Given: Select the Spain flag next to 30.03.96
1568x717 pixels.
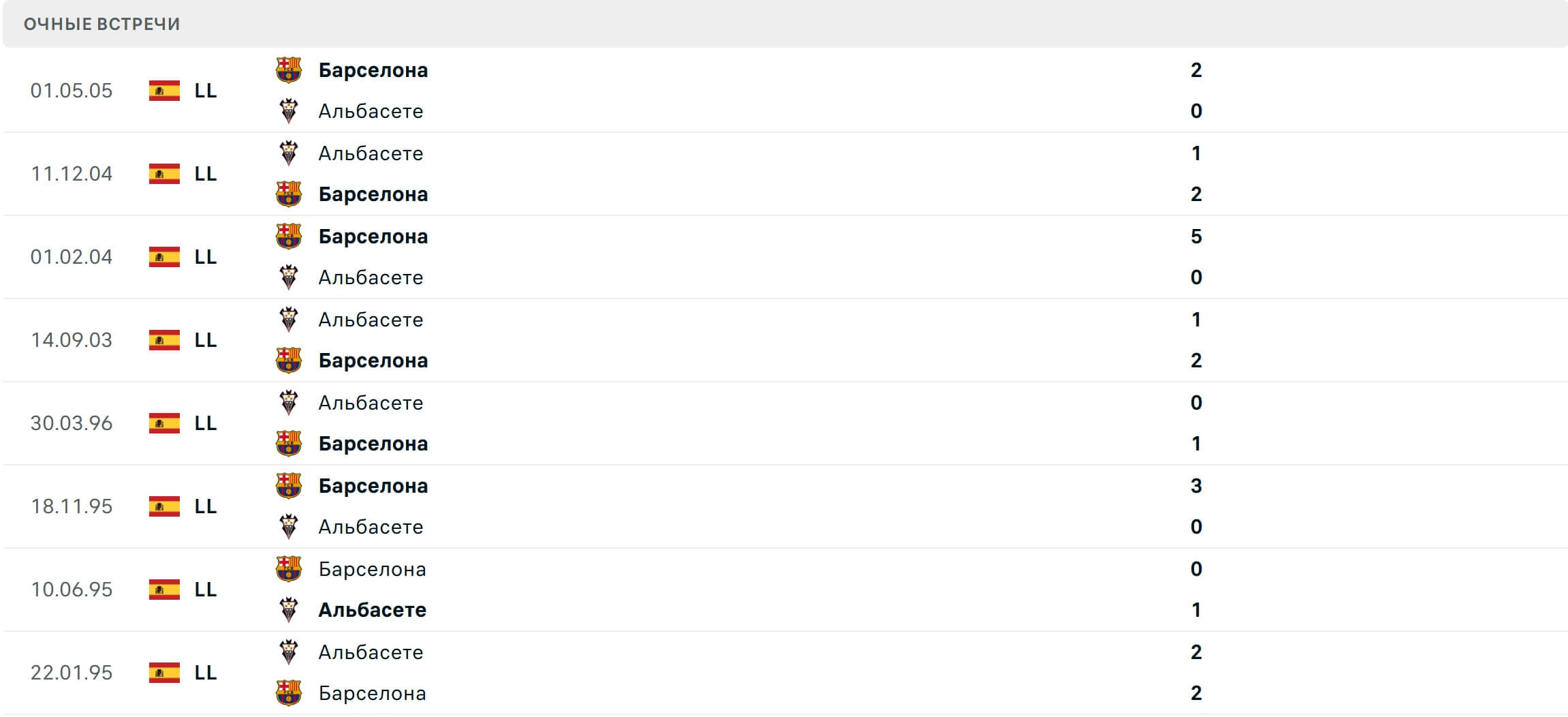Looking at the screenshot, I should (x=164, y=423).
